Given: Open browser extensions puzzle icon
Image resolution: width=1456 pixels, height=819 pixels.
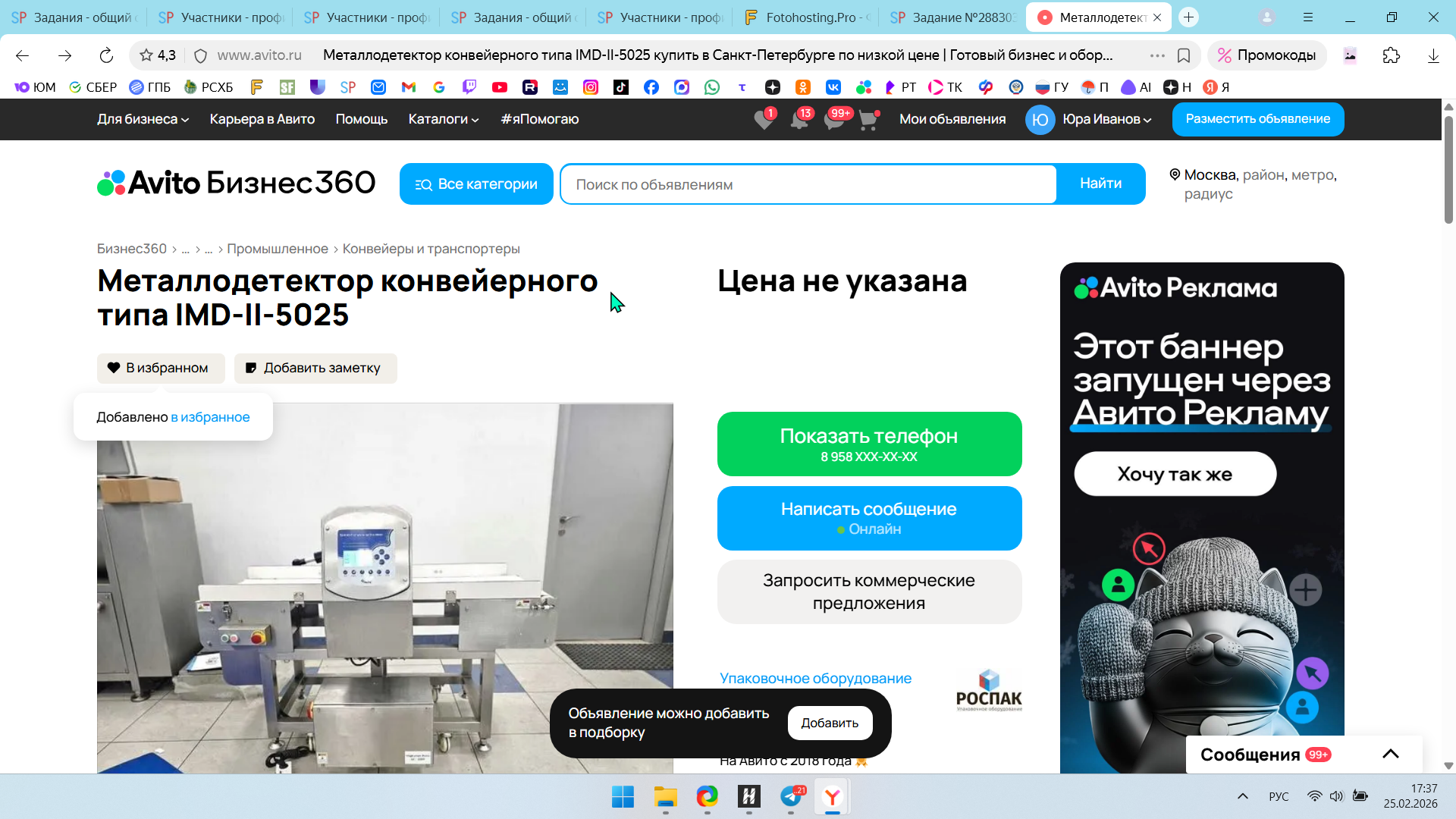Looking at the screenshot, I should coord(1391,55).
